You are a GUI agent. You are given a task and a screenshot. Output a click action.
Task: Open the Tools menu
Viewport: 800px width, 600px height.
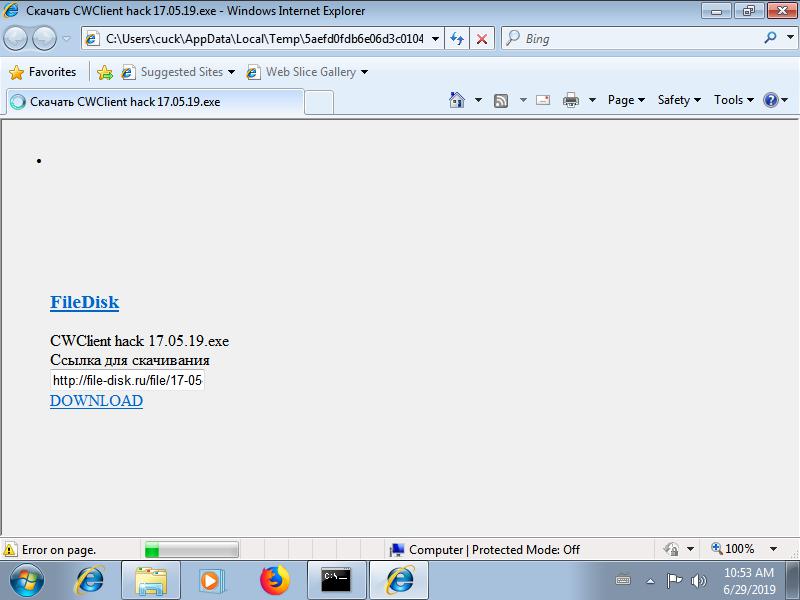[x=734, y=100]
